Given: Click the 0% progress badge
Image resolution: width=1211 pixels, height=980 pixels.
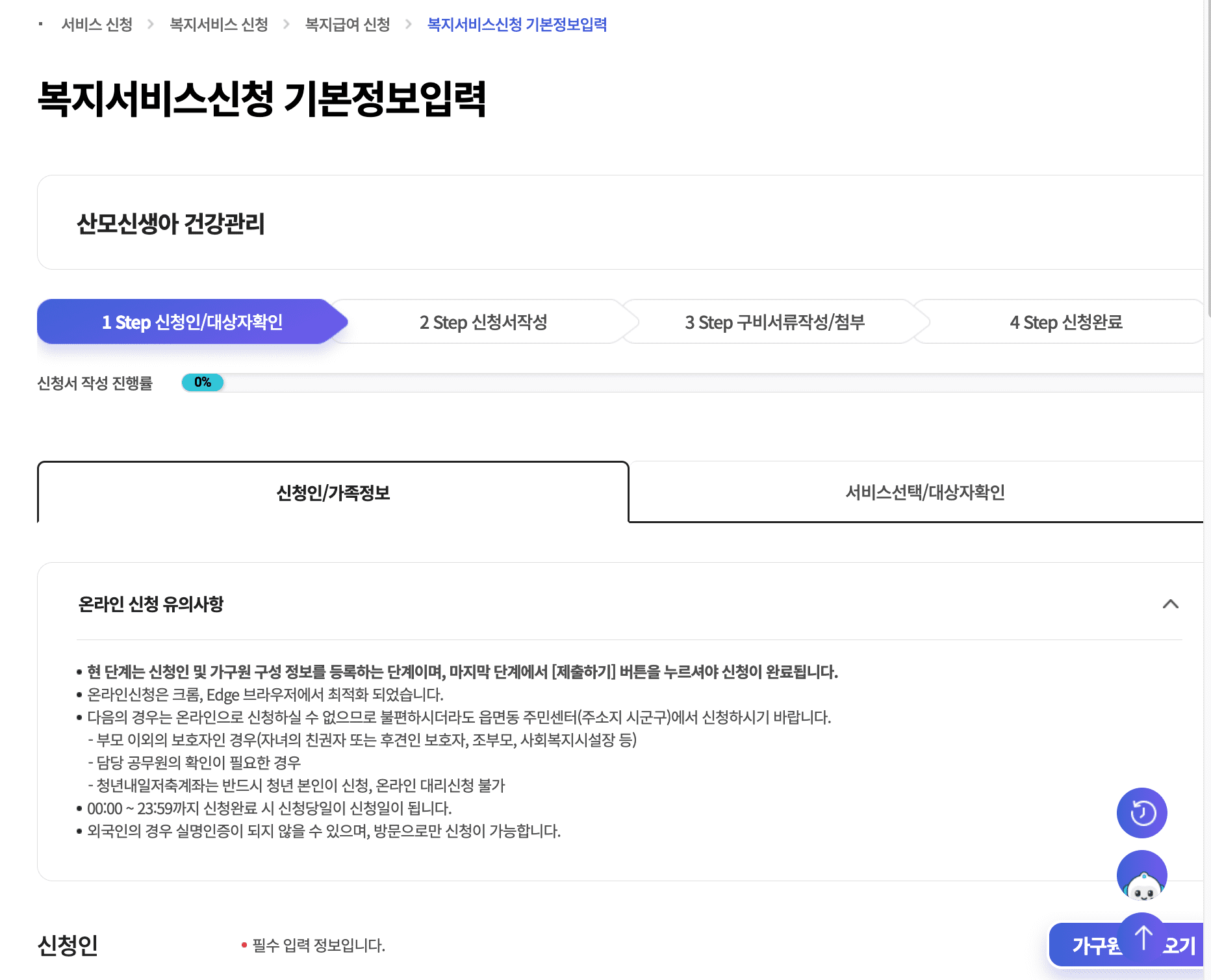Looking at the screenshot, I should pyautogui.click(x=202, y=383).
